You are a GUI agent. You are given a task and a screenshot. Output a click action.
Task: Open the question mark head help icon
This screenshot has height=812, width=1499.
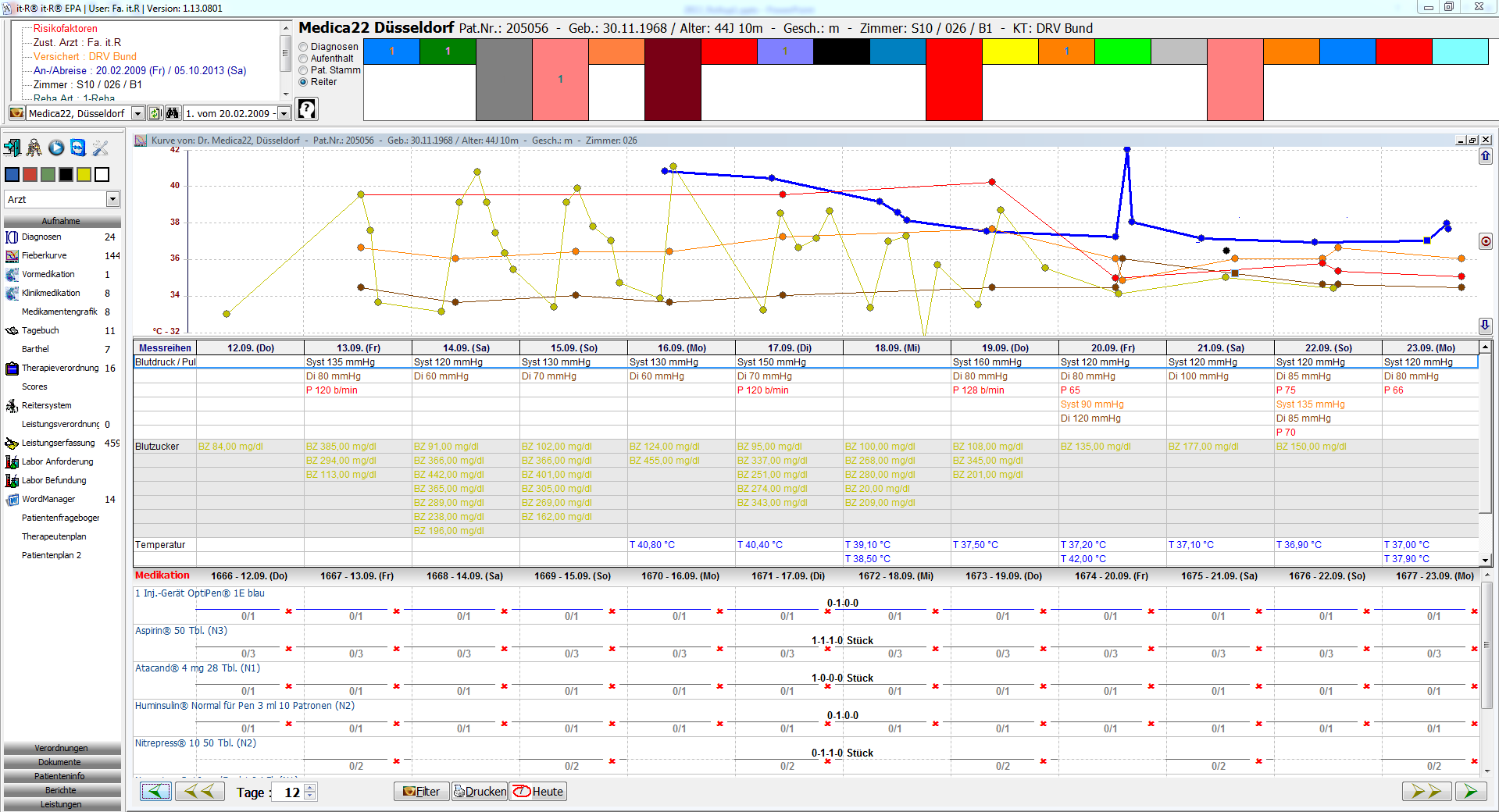pyautogui.click(x=308, y=109)
